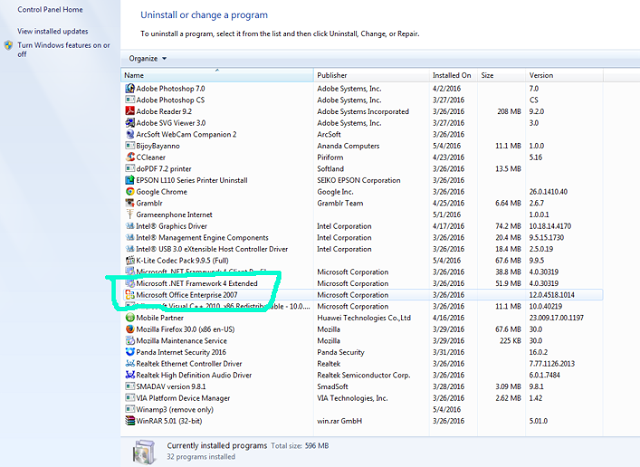Click the Winamp3 (remove only) icon
Viewport: 640px width, 467px height.
[x=130, y=409]
